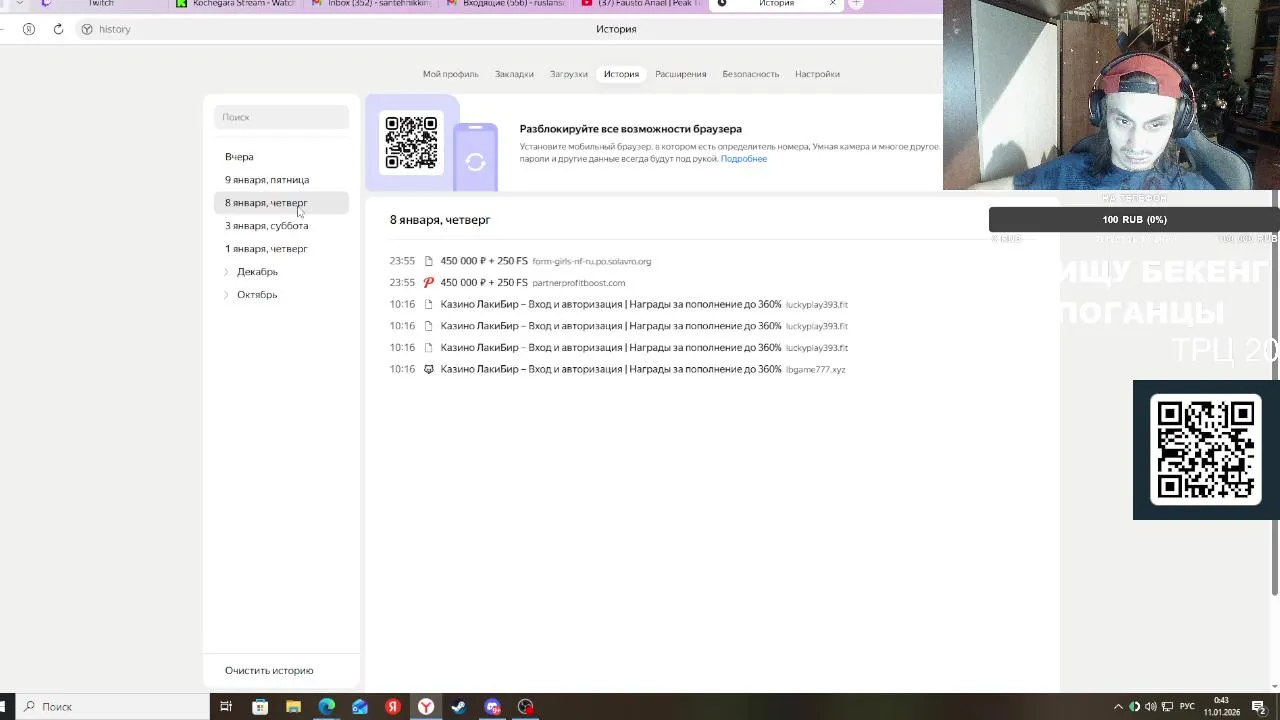Open the Загрузки section
Screen dimensions: 1280x720
(x=568, y=74)
